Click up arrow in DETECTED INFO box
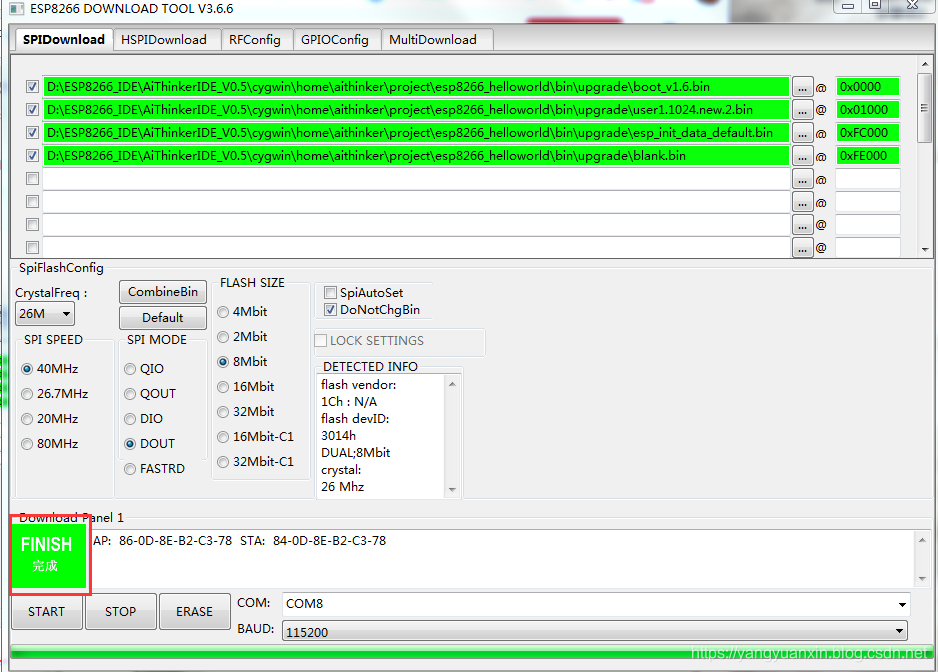The height and width of the screenshot is (672, 938). 452,384
